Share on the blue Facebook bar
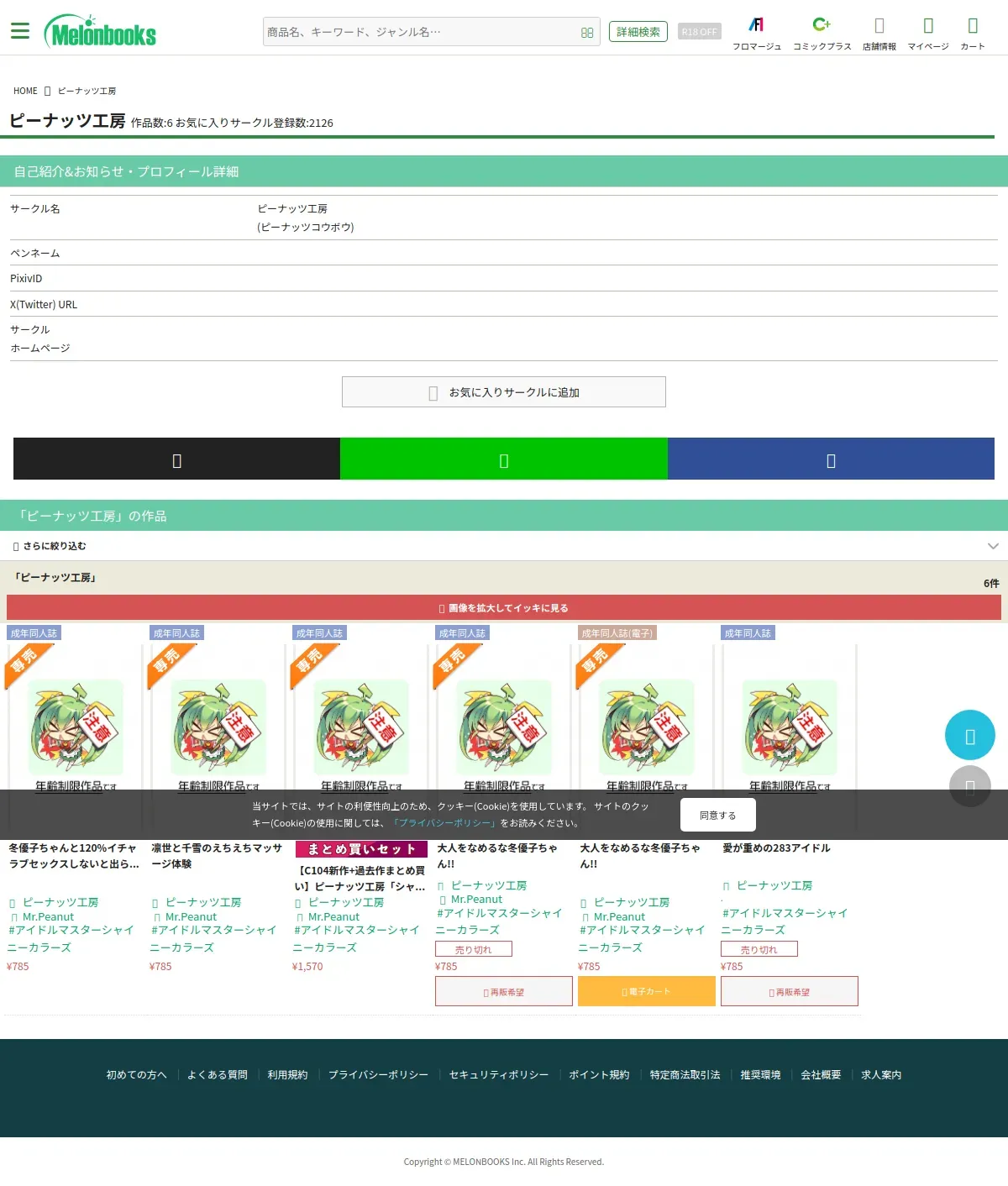1008x1186 pixels. pos(831,459)
